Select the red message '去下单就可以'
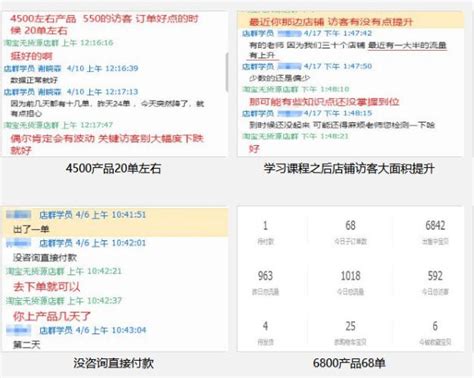Screen dimensions: 474x378 coord(47,287)
